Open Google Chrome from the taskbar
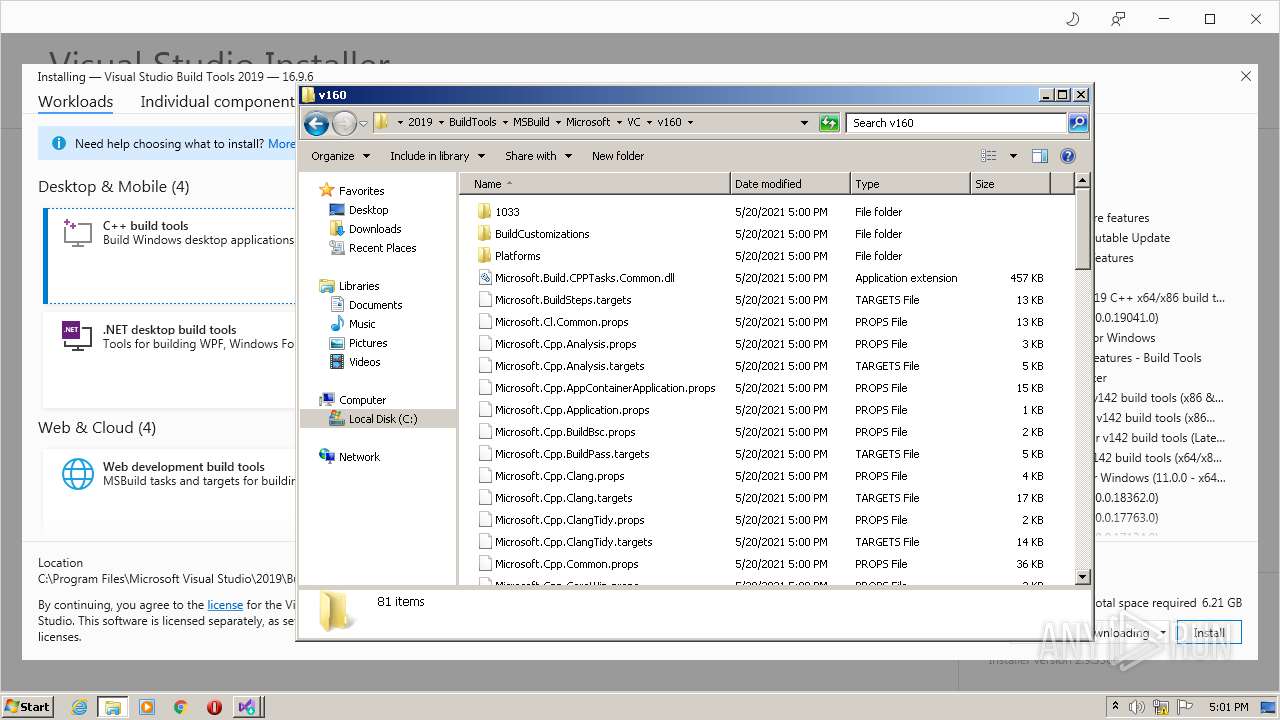 (x=181, y=707)
